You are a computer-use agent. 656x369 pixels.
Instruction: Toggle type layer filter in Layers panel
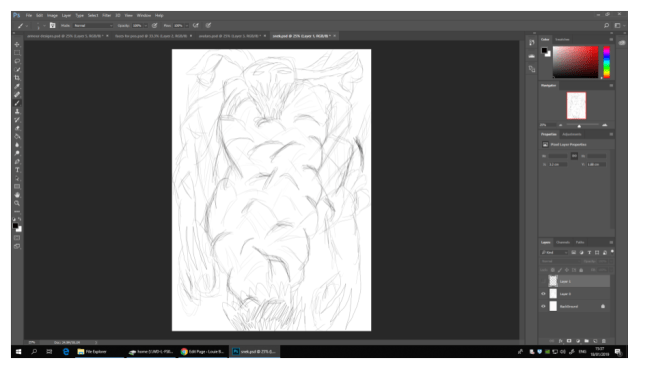coord(589,252)
